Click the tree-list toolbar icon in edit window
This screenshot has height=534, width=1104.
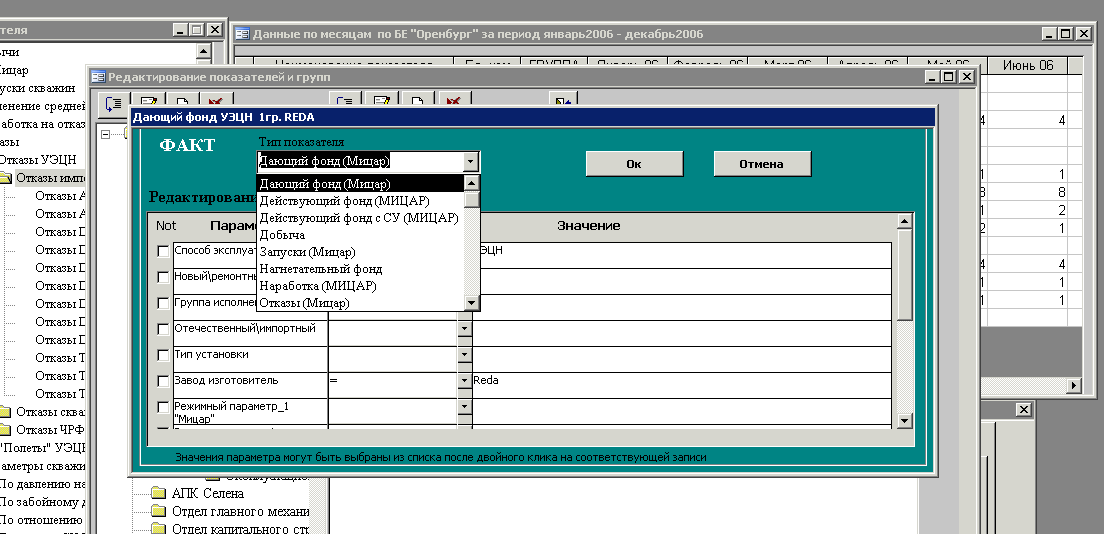(113, 104)
